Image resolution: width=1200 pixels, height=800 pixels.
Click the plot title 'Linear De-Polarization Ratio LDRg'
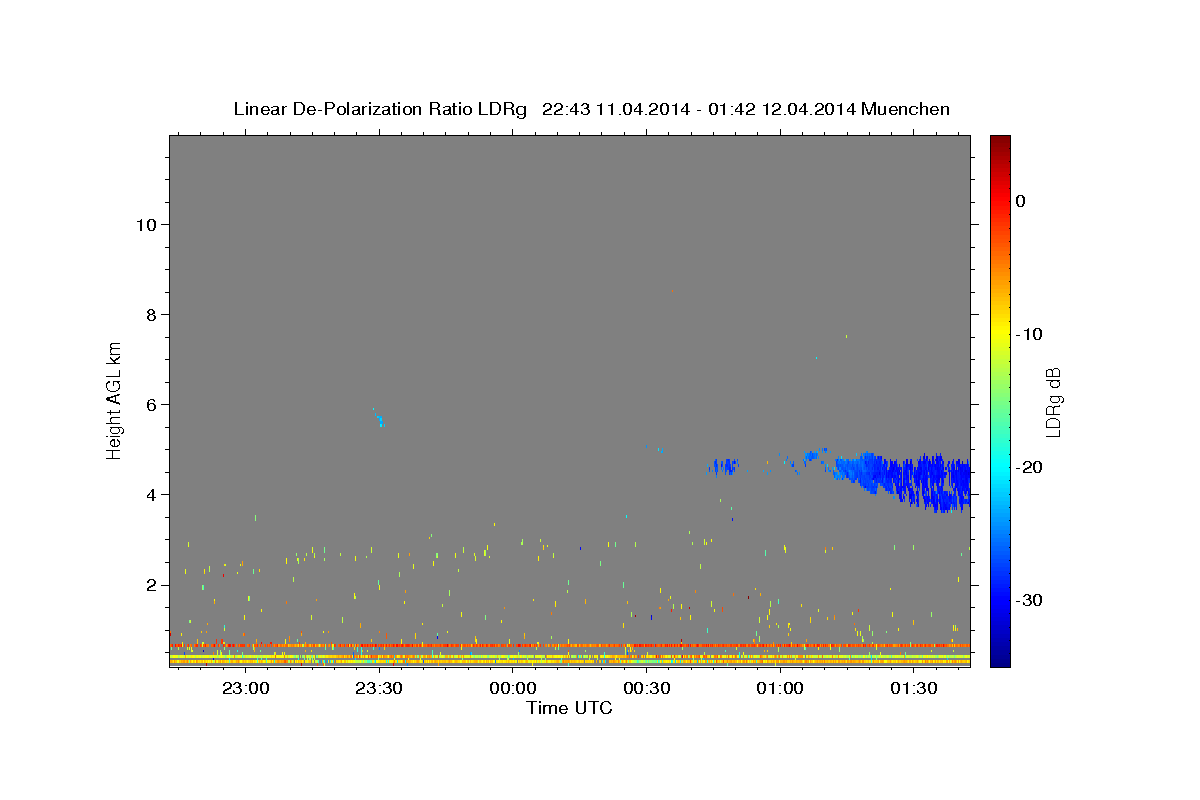click(379, 109)
